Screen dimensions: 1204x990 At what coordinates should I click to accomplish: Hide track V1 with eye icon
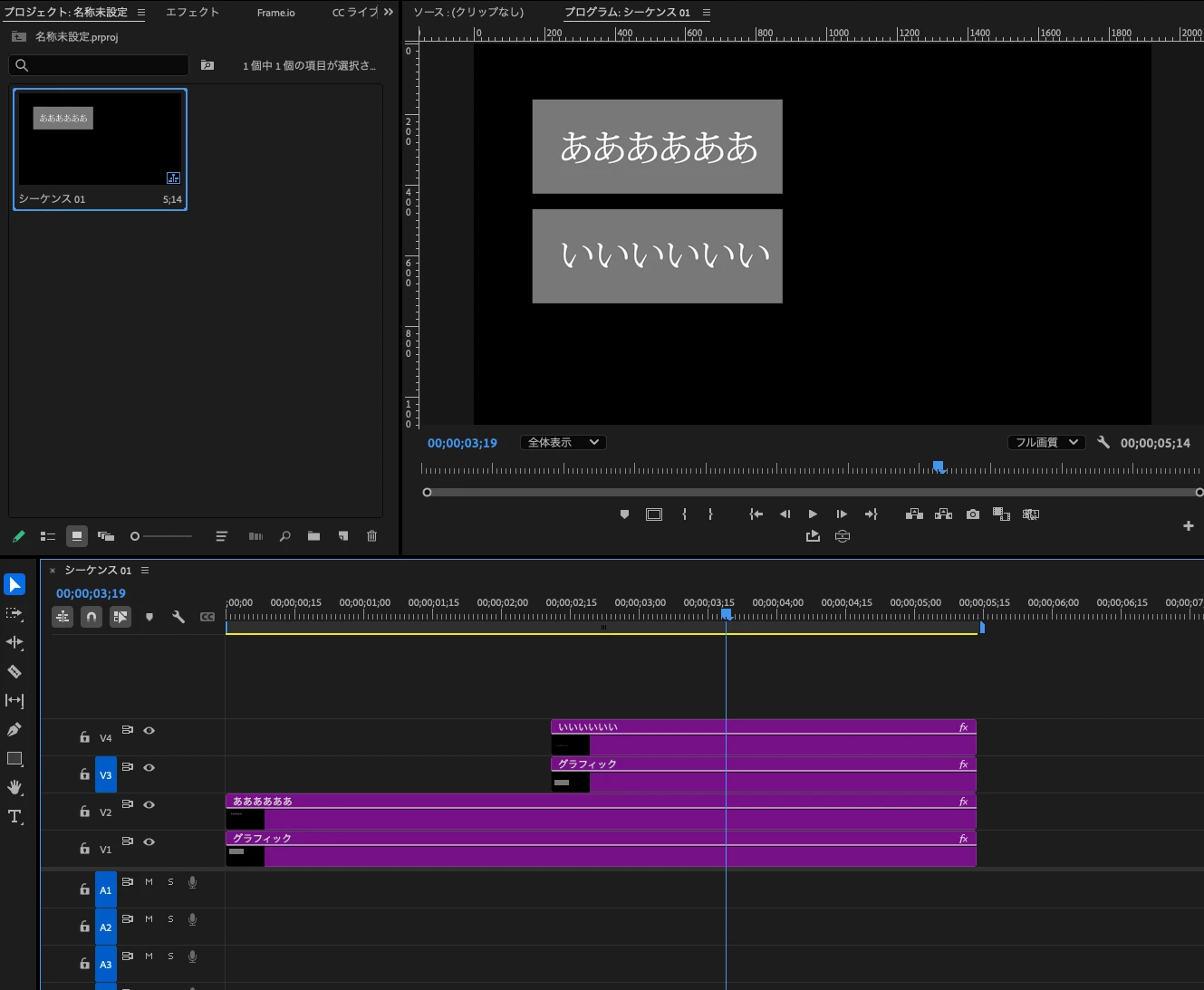coord(149,841)
